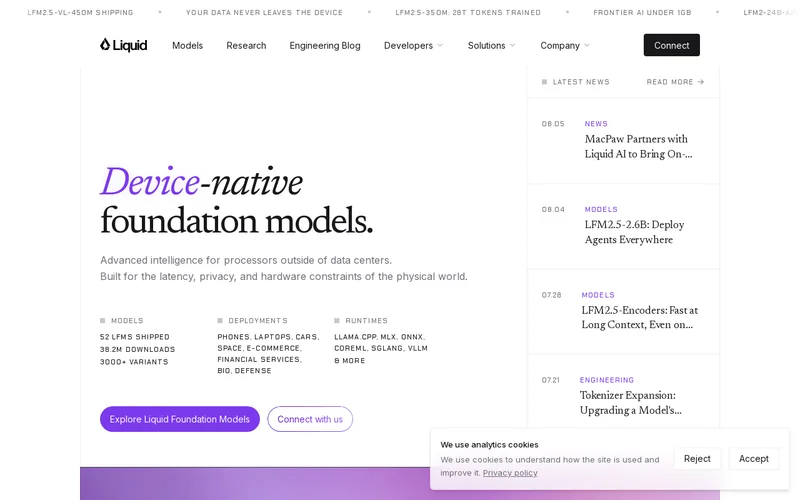
Task: Click the LATEST NEWS heading
Action: coord(581,82)
